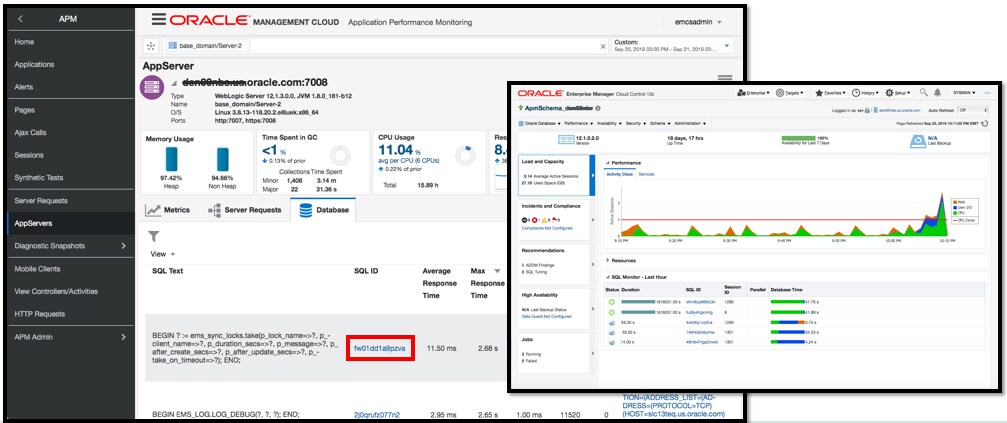1007x423 pixels.
Task: Switch to the Metrics tab
Action: click(168, 210)
